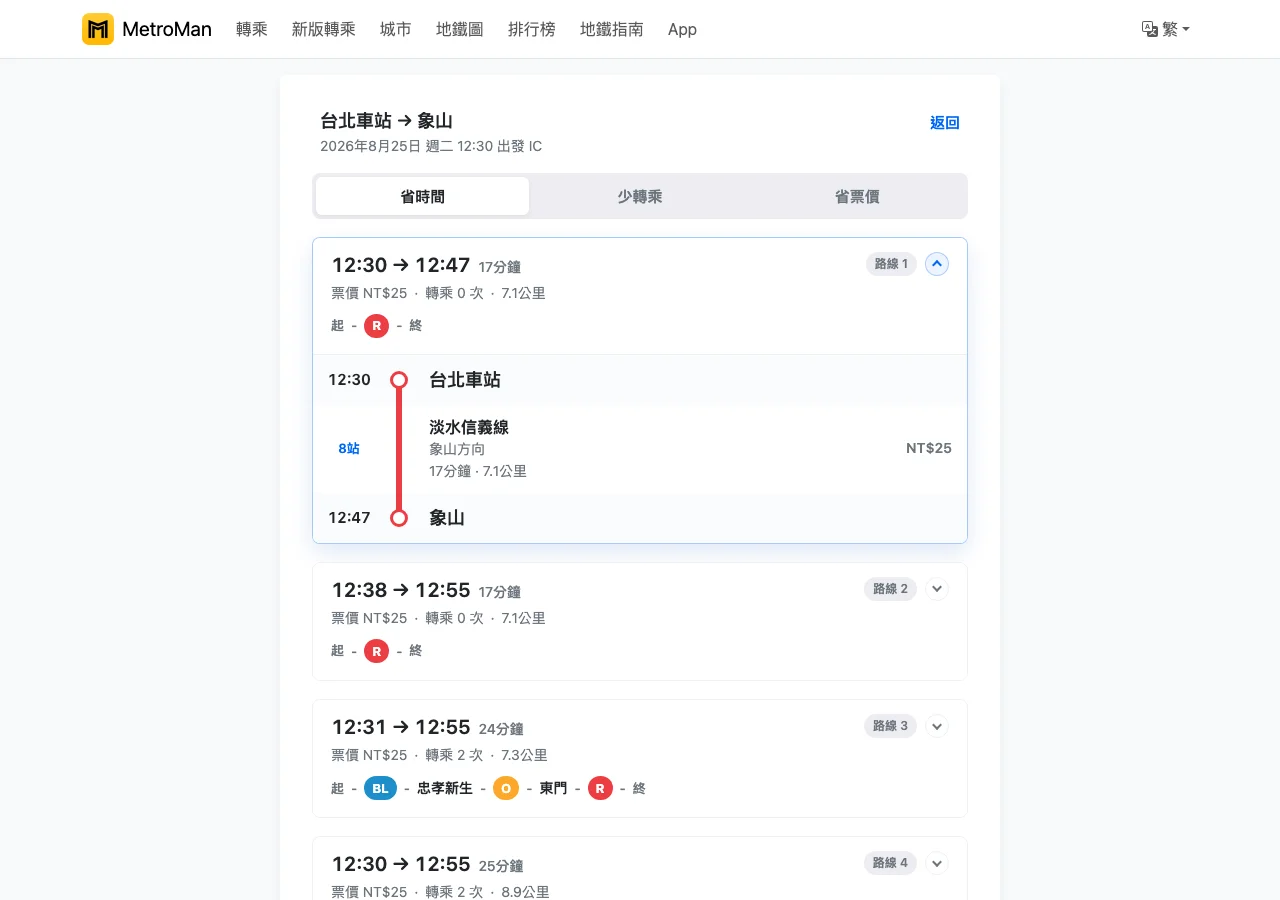Expand 路線 3 with the chevron
Screen dimensions: 1280x900
tap(937, 726)
